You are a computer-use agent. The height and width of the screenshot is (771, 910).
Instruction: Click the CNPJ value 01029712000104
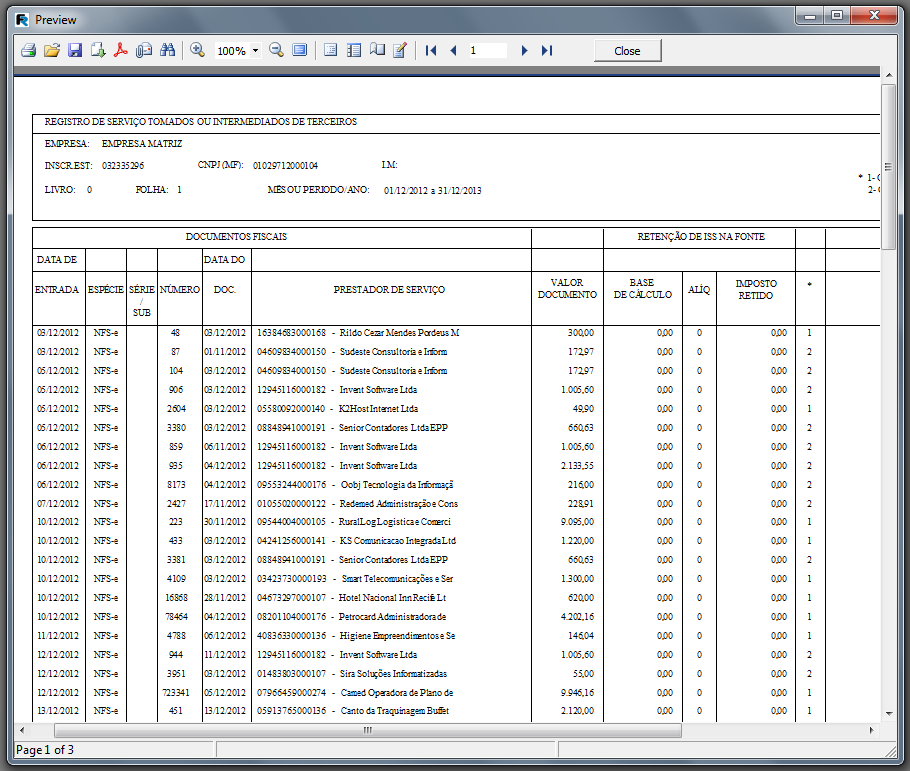pyautogui.click(x=286, y=165)
